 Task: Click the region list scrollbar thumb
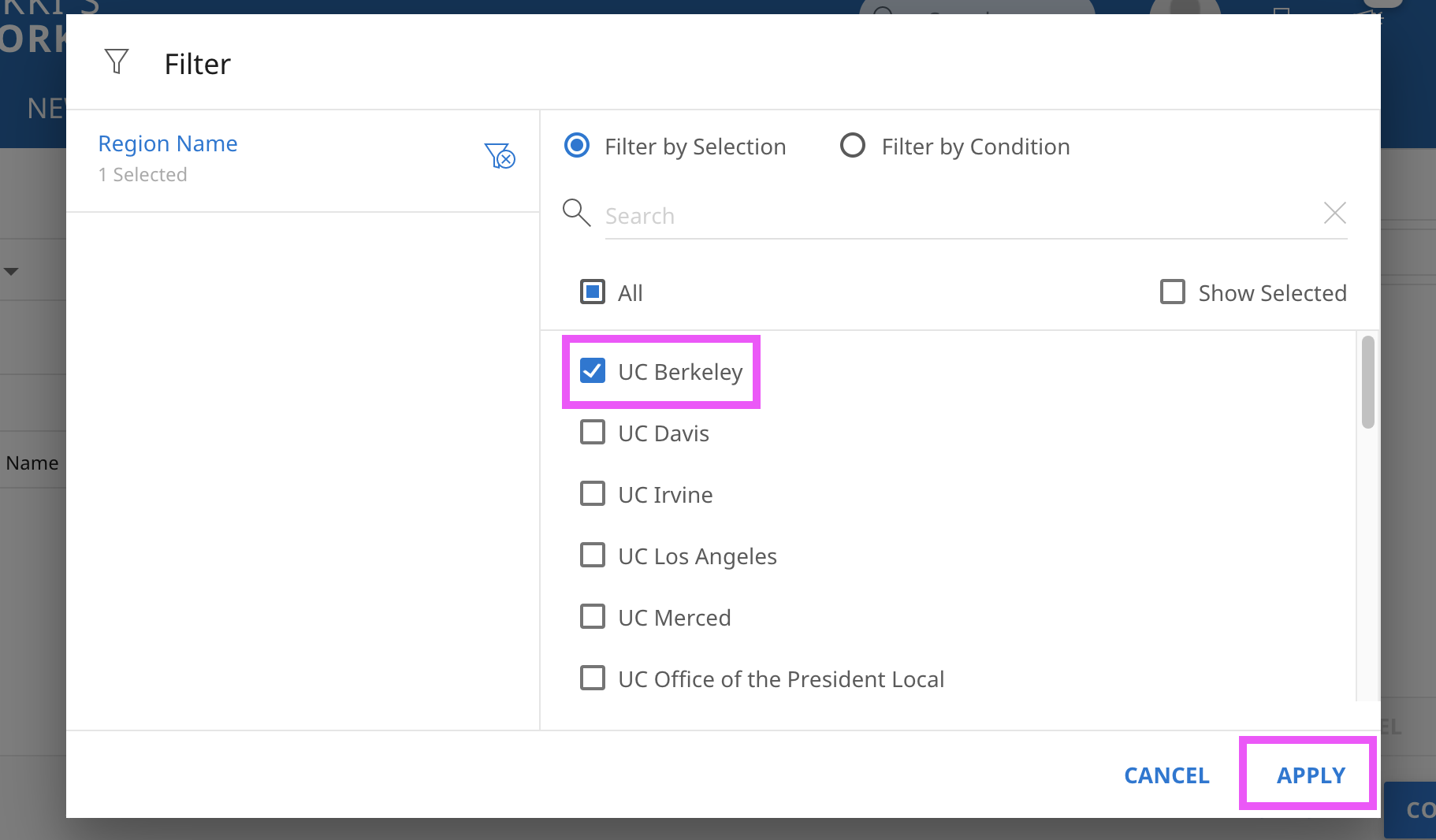[x=1367, y=383]
